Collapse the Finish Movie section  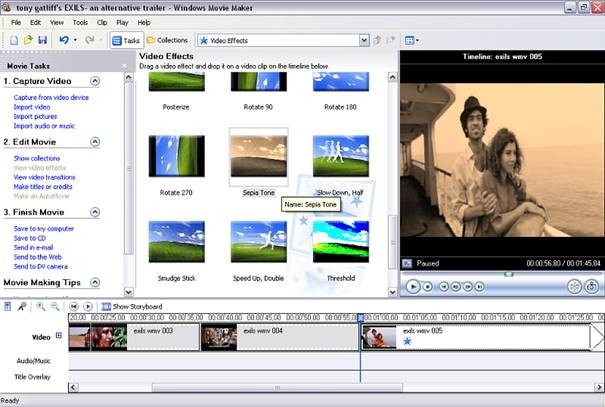[x=95, y=212]
